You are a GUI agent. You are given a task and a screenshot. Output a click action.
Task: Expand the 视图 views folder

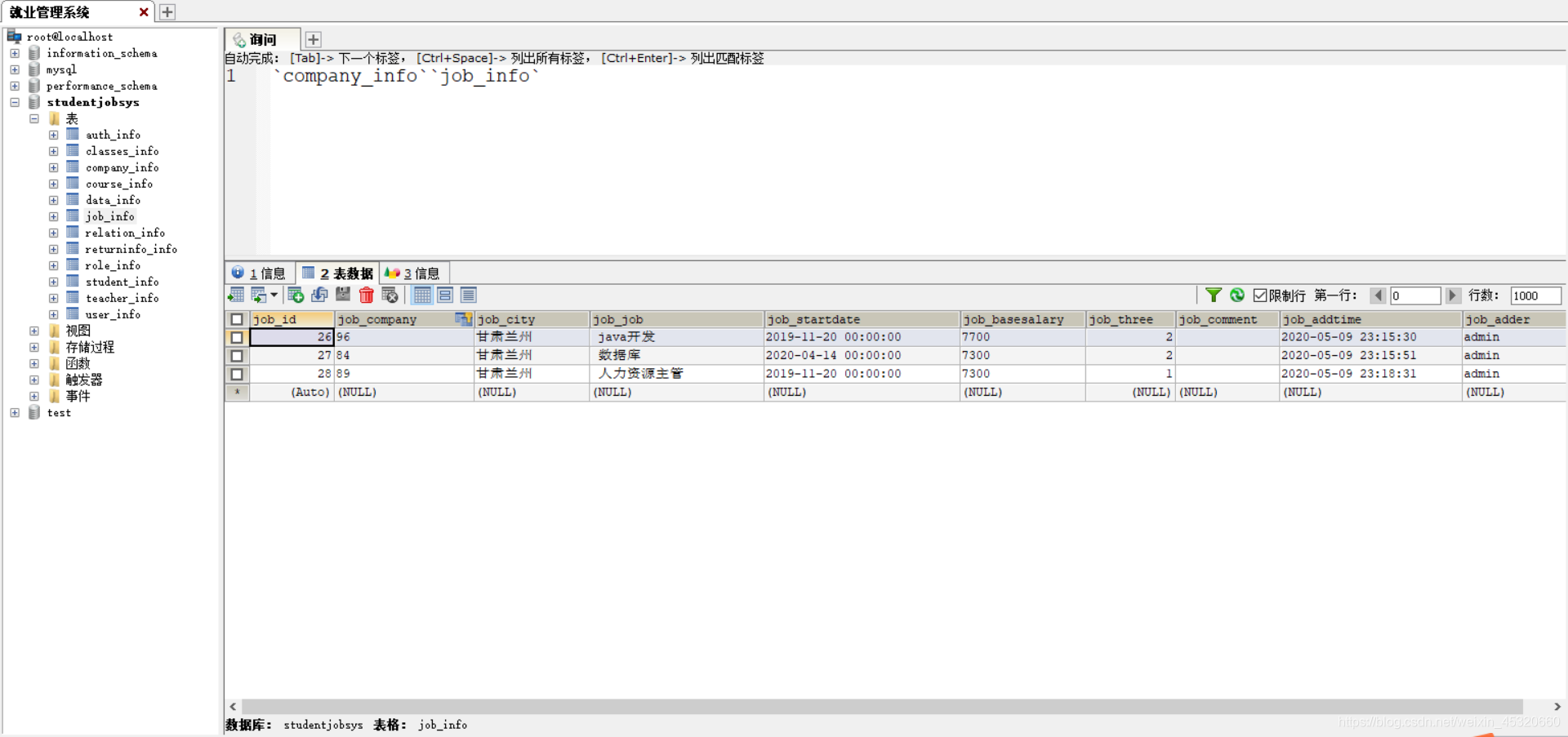click(34, 331)
